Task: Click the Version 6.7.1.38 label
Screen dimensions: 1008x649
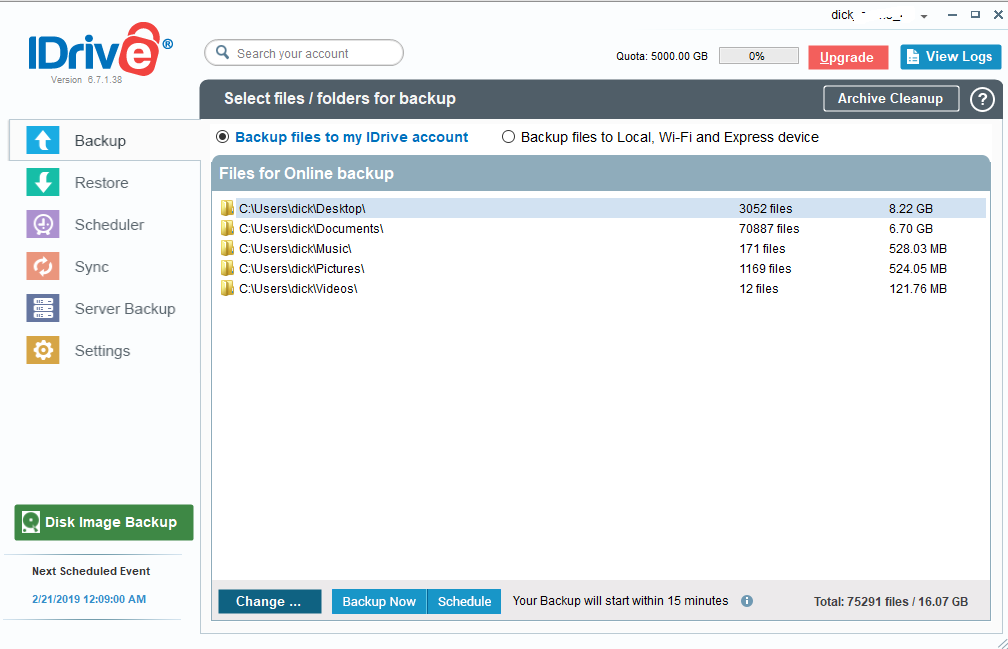Action: [x=86, y=80]
